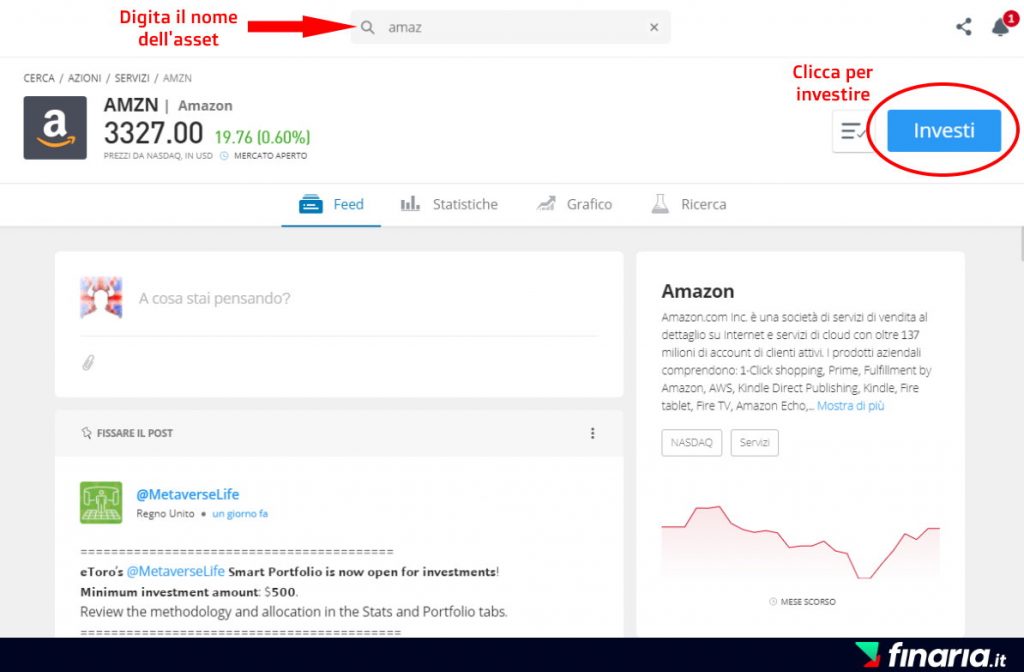Viewport: 1024px width, 672px height.
Task: Click the 'A cosa stai pensando?' post field
Action: tap(214, 298)
